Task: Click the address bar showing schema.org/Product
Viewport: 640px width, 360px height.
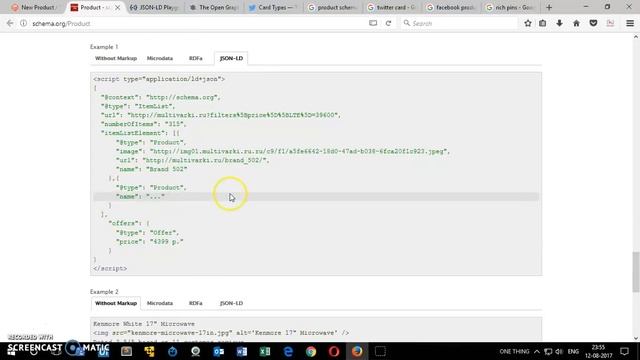Action: pyautogui.click(x=196, y=23)
